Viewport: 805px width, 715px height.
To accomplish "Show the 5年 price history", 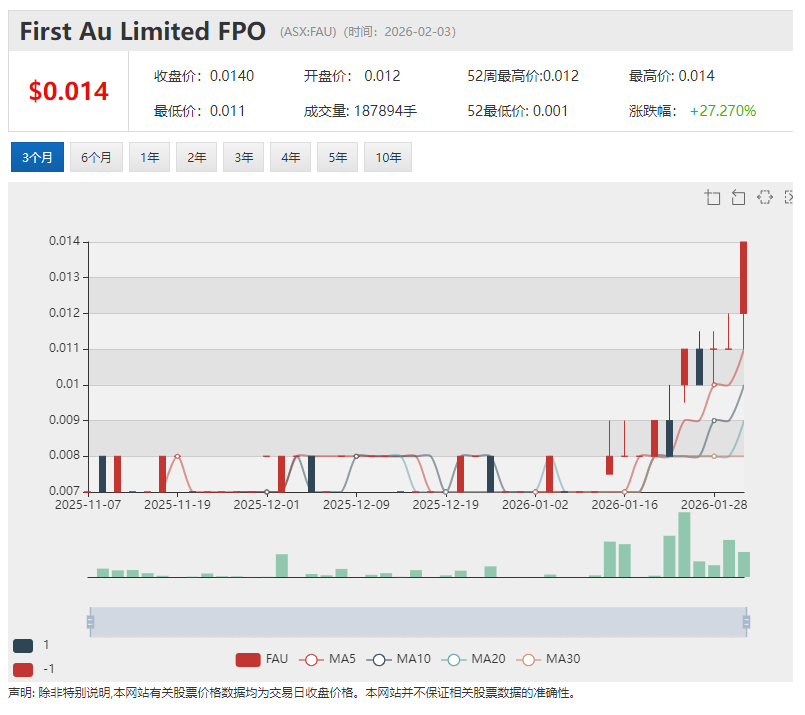I will [x=337, y=157].
